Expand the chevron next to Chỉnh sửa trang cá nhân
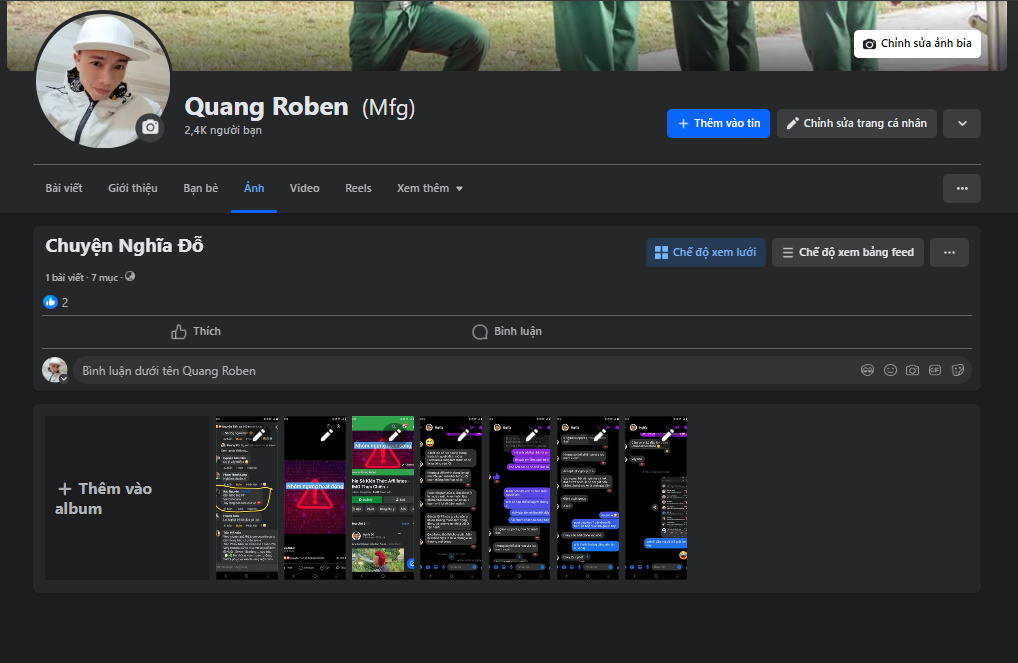This screenshot has width=1018, height=663. point(961,123)
